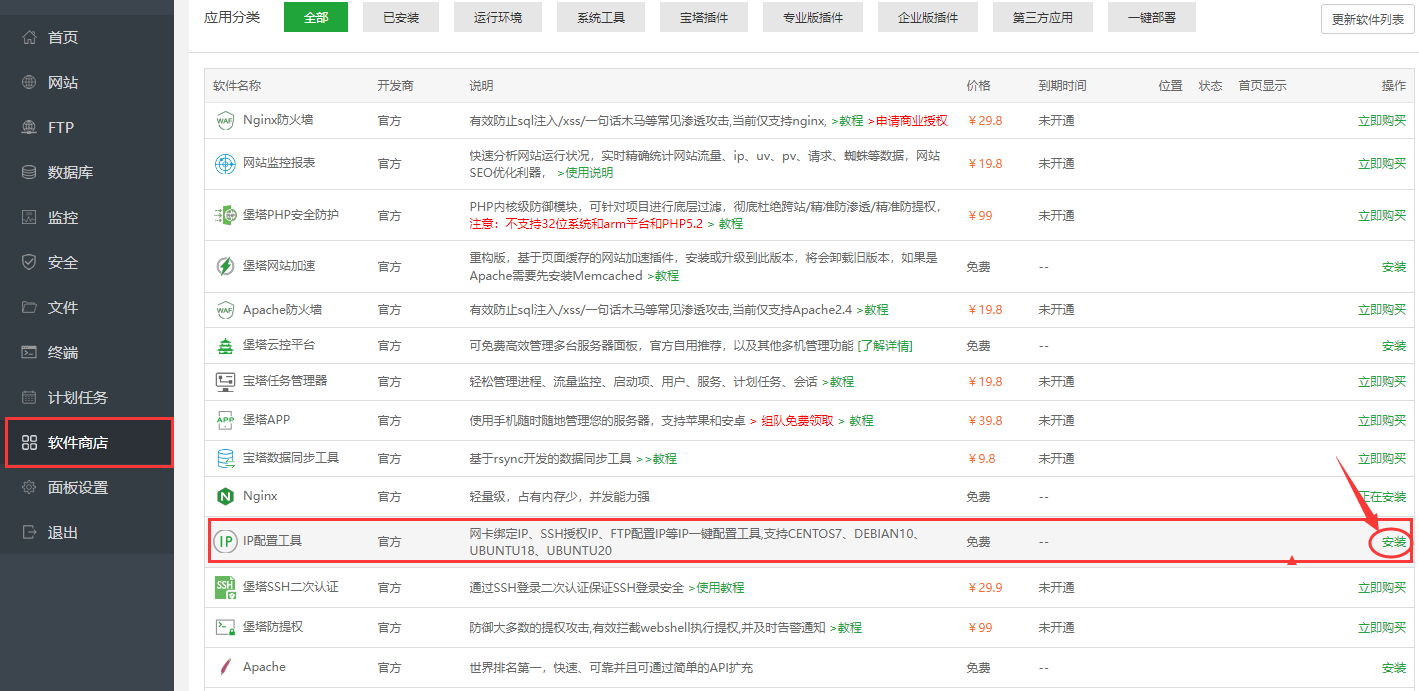The width and height of the screenshot is (1419, 691).
Task: Click the database icon beside 数据库
Action: 29,173
